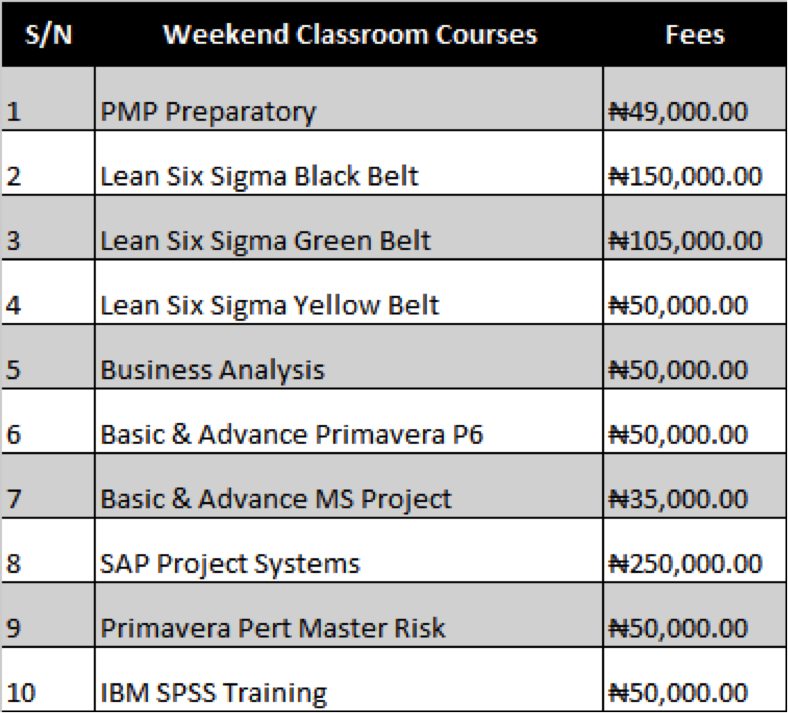This screenshot has width=788, height=713.
Task: Select the ₦49,000.00 fee cell
Action: point(695,98)
